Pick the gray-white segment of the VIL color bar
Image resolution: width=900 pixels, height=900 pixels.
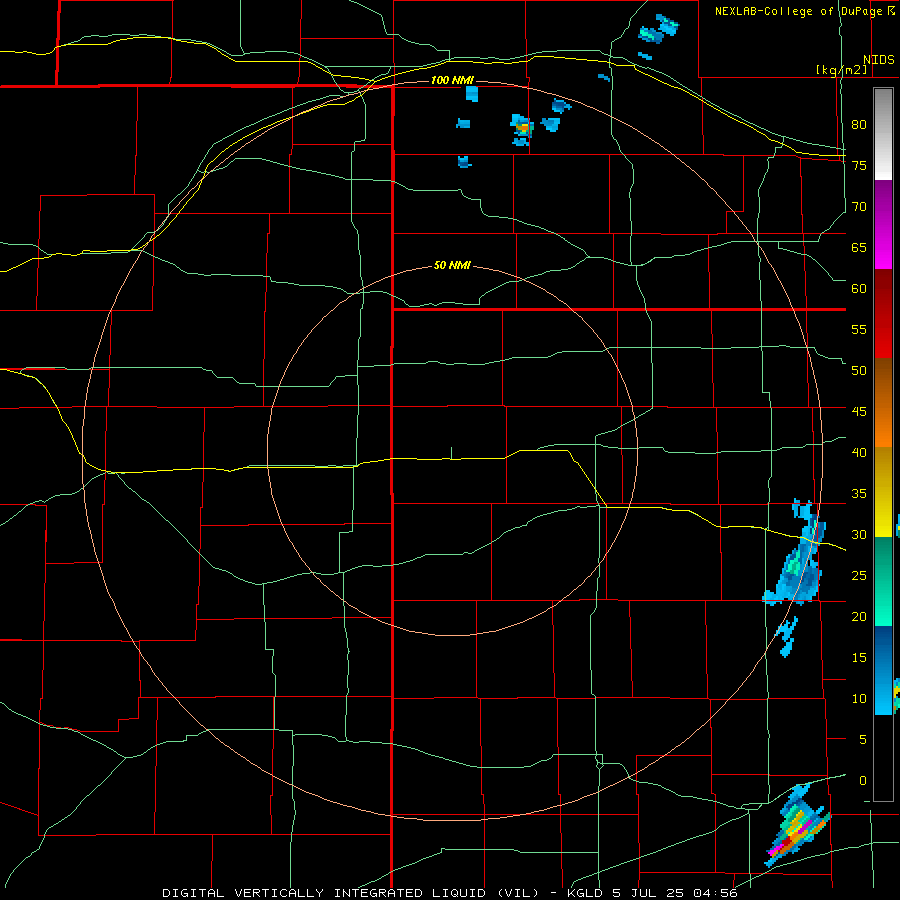883,134
